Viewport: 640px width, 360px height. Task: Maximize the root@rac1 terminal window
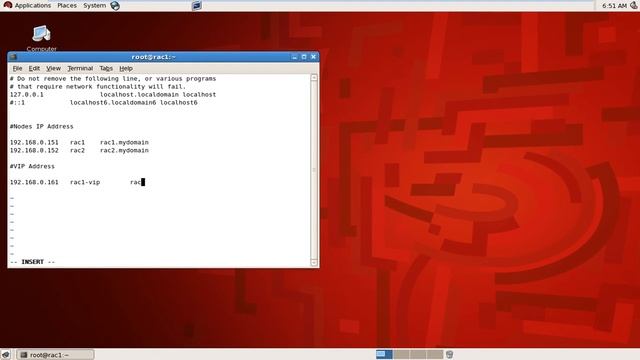point(304,57)
